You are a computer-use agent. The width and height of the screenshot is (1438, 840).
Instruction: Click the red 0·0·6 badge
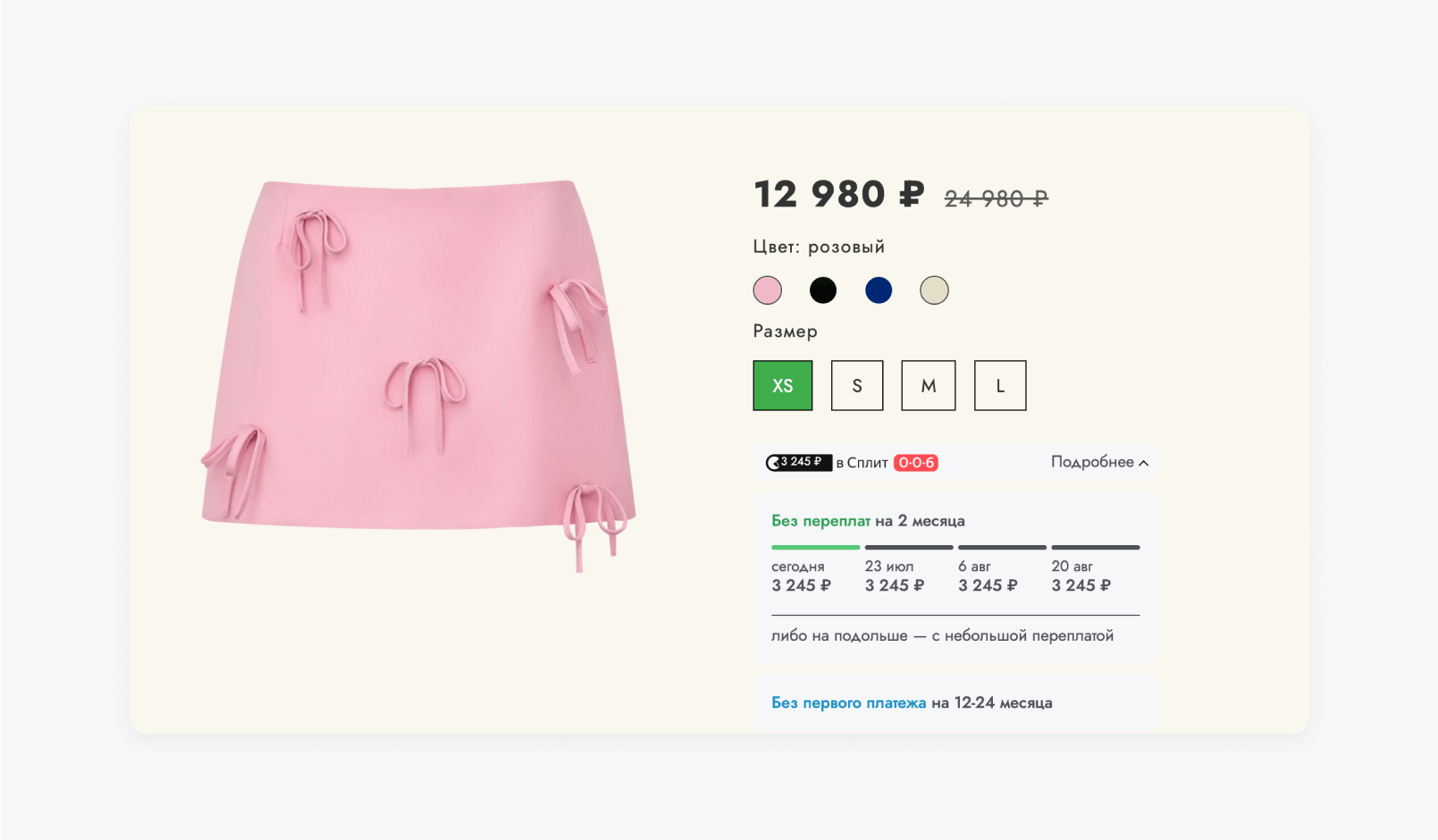point(916,463)
